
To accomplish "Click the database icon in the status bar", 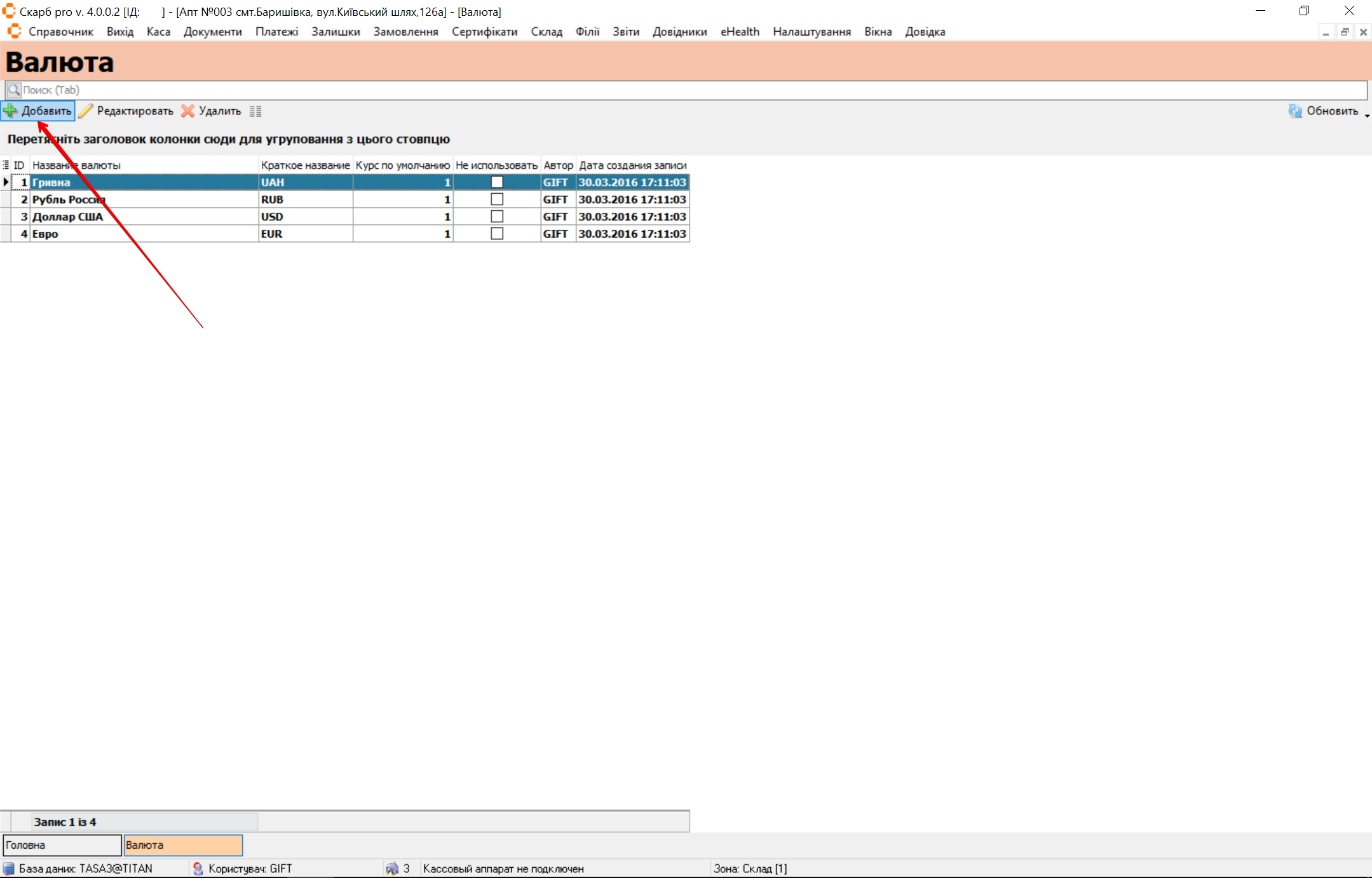I will (8, 868).
